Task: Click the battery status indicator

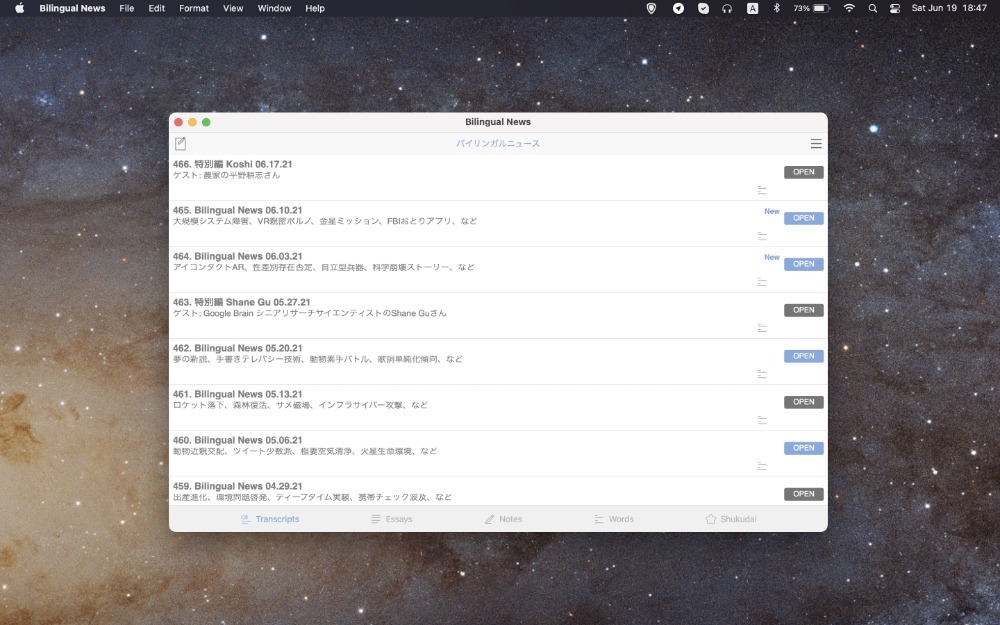Action: (x=811, y=8)
